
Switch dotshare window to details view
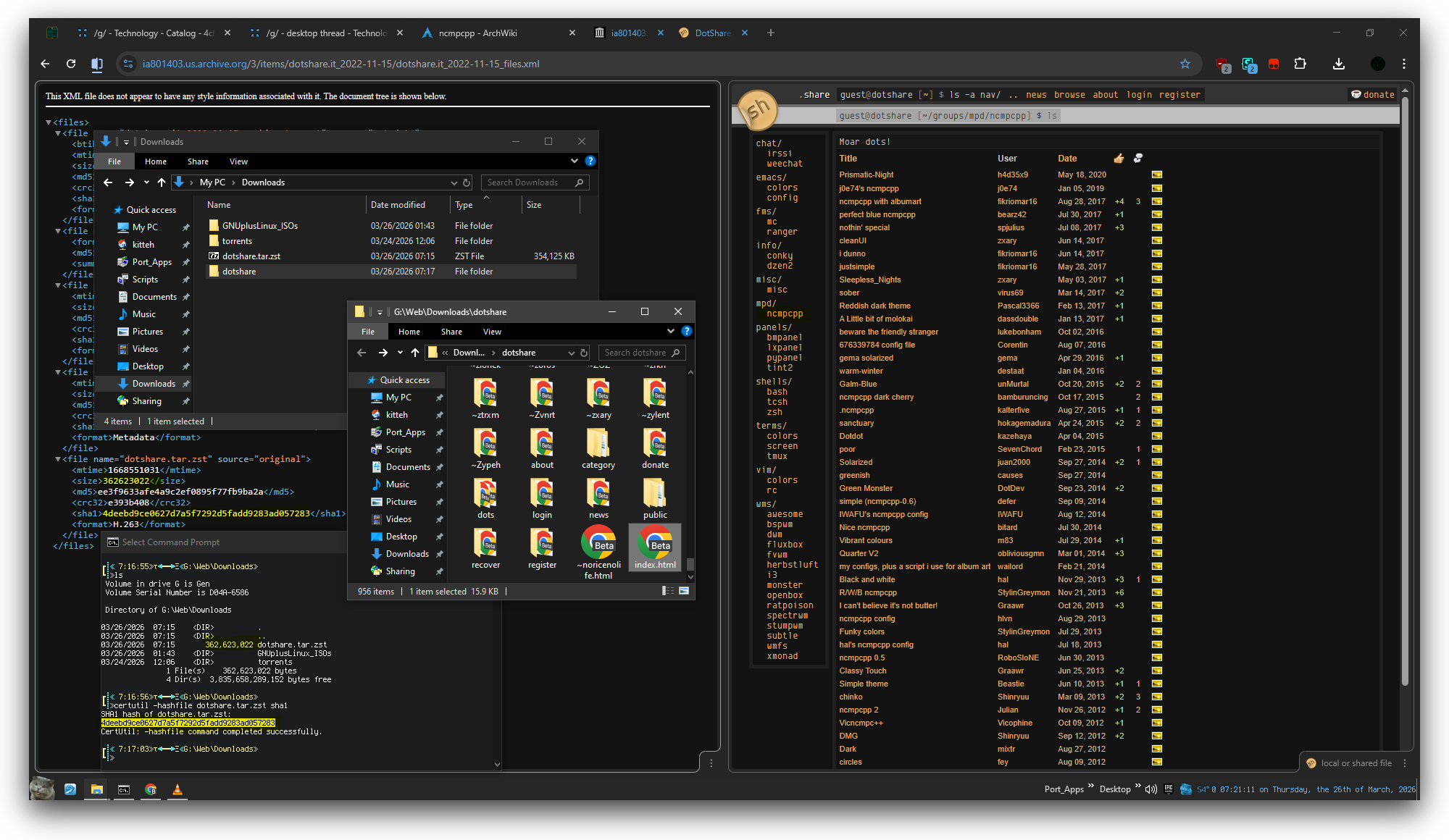tap(667, 591)
